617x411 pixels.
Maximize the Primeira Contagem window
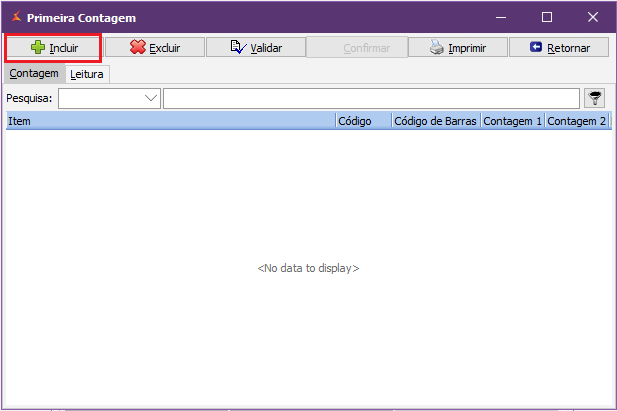coord(547,17)
